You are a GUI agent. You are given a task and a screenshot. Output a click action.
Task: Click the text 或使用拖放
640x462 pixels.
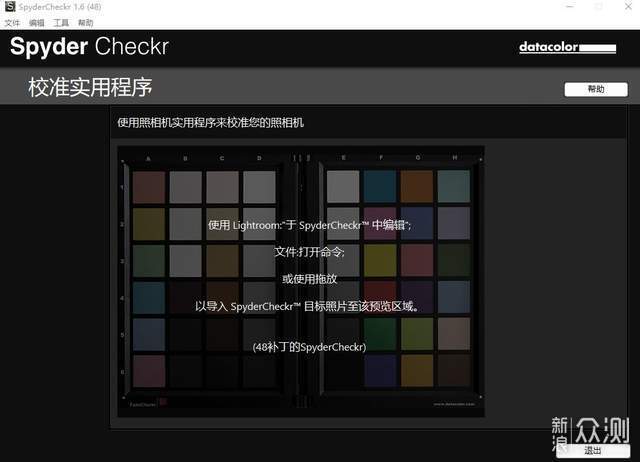[x=309, y=279]
